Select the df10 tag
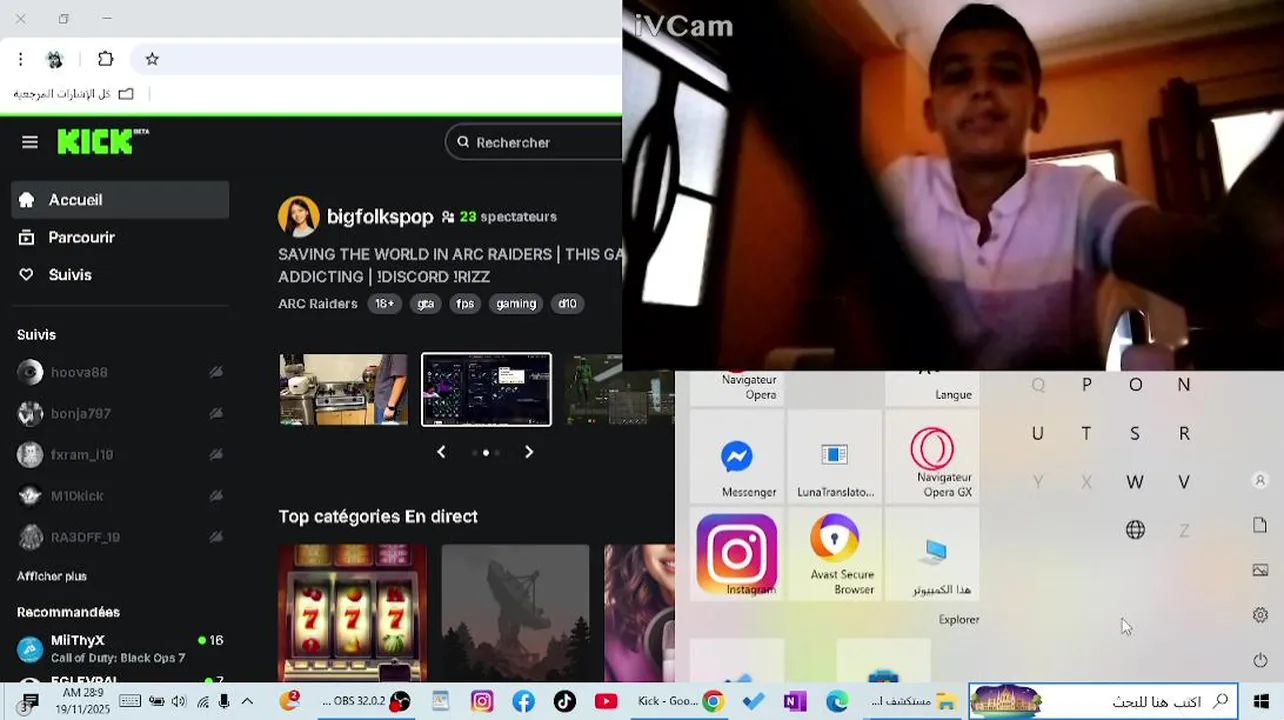The image size is (1284, 720). 567,304
